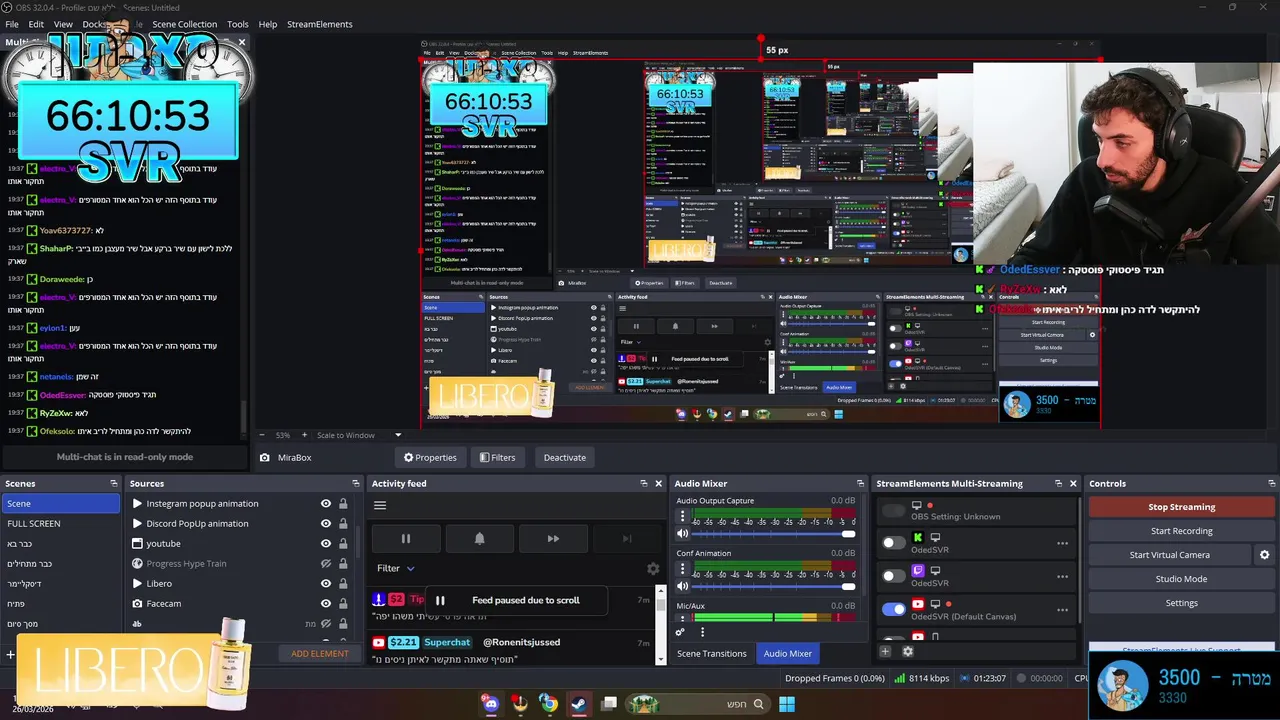Close the StreamElements Multi-Streaming dock
The image size is (1280, 720).
pos(1073,483)
